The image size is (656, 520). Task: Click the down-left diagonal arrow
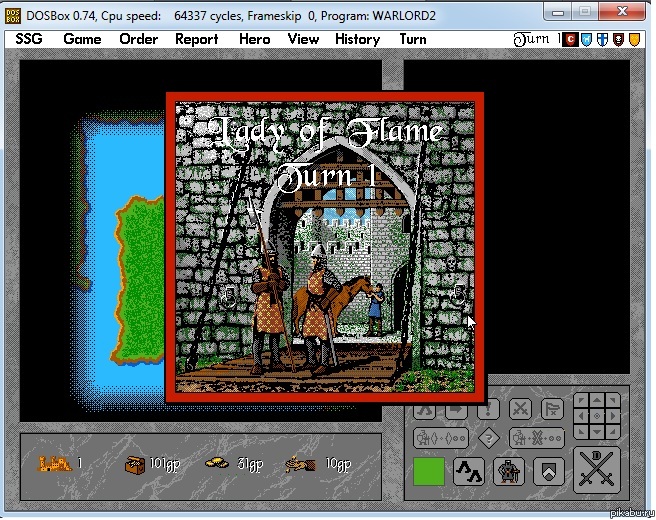click(582, 431)
